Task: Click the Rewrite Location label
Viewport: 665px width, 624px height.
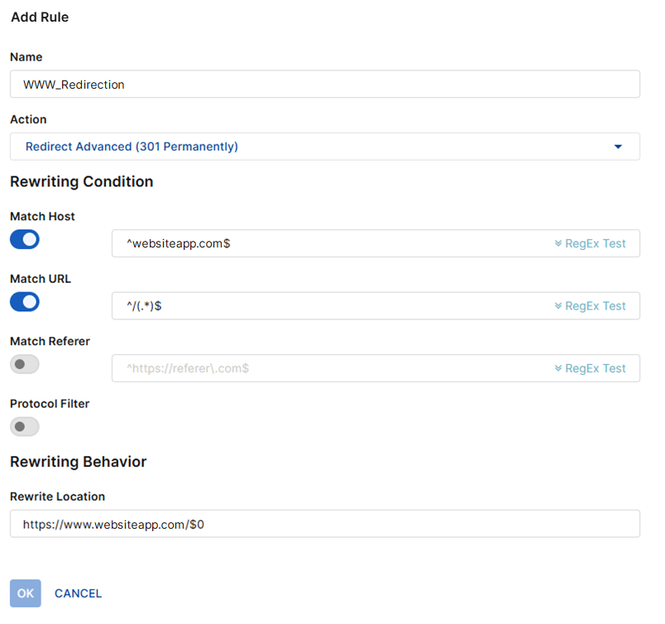Action: point(57,497)
